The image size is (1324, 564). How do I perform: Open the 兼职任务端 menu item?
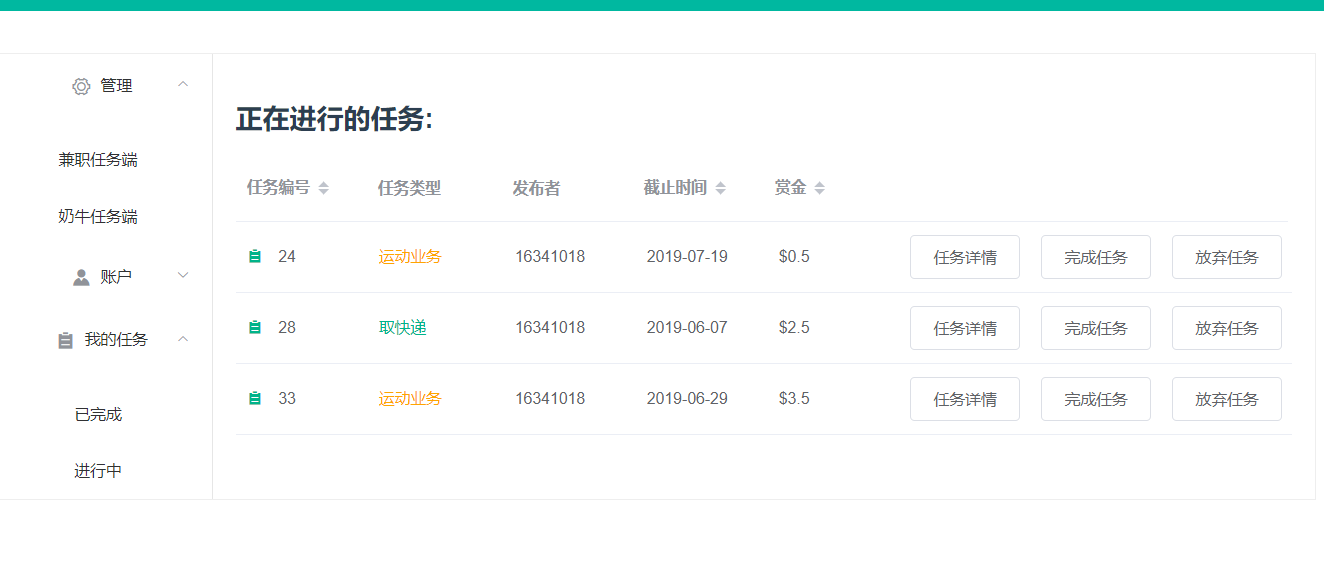coord(98,160)
